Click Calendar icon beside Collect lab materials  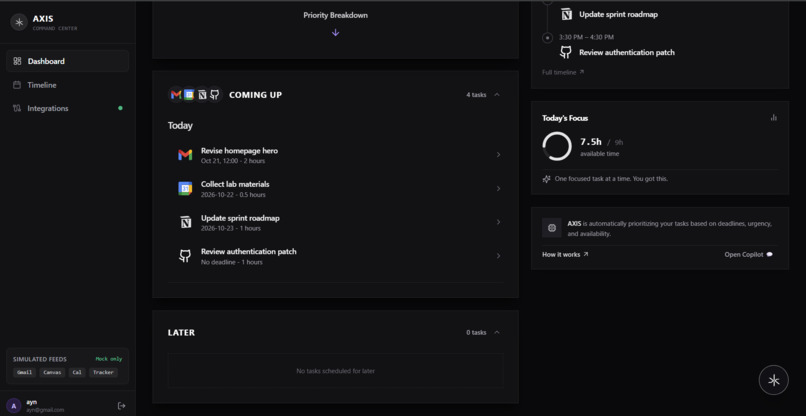[x=185, y=189]
